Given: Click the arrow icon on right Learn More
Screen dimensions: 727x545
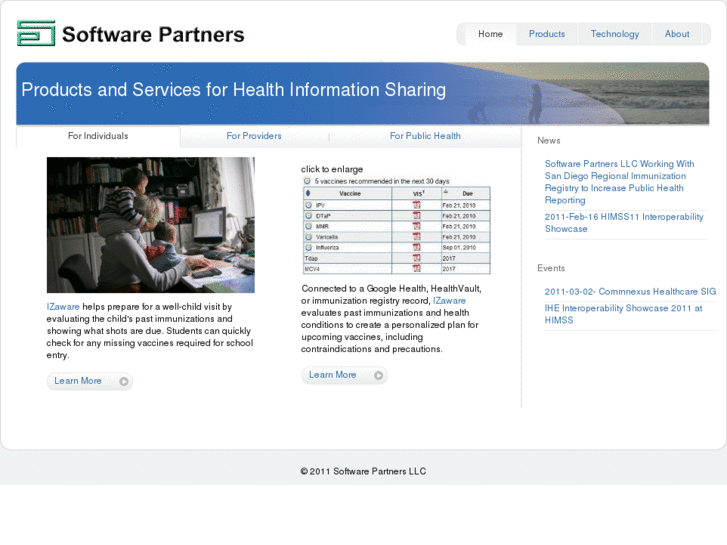Looking at the screenshot, I should [378, 375].
